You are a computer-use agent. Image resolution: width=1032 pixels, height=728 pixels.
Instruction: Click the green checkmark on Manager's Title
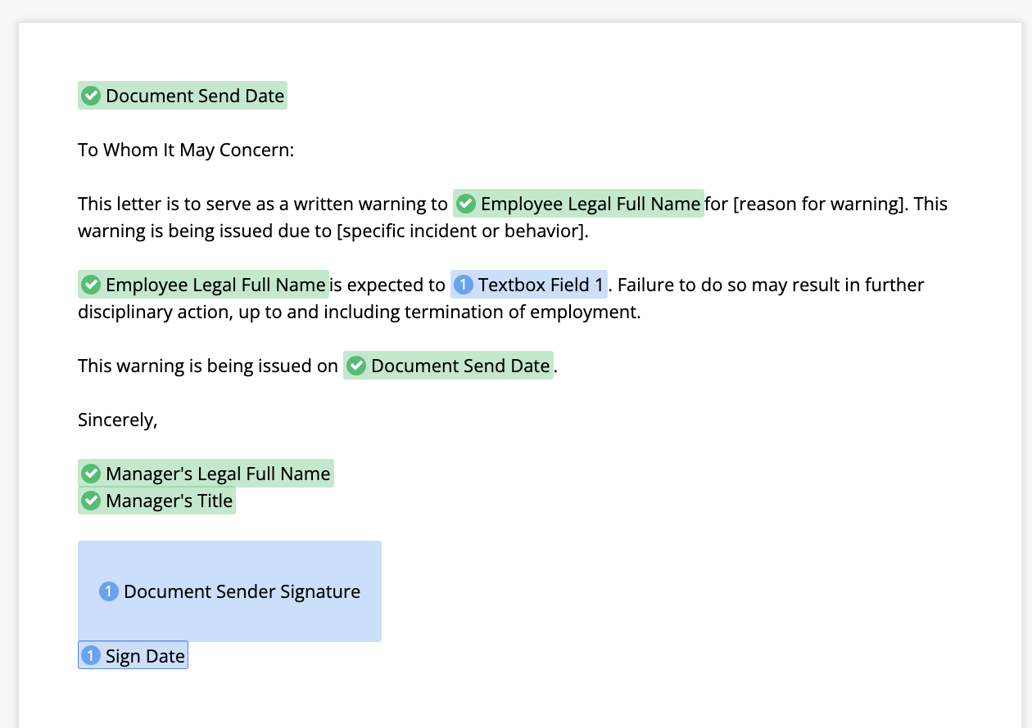[91, 500]
